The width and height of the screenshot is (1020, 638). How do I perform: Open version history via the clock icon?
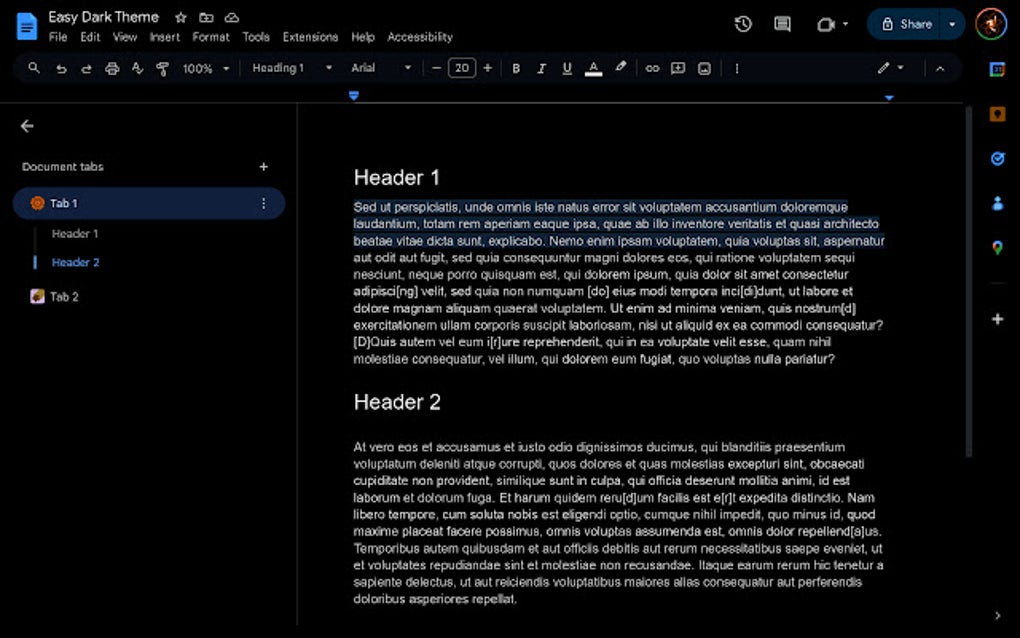coord(741,23)
